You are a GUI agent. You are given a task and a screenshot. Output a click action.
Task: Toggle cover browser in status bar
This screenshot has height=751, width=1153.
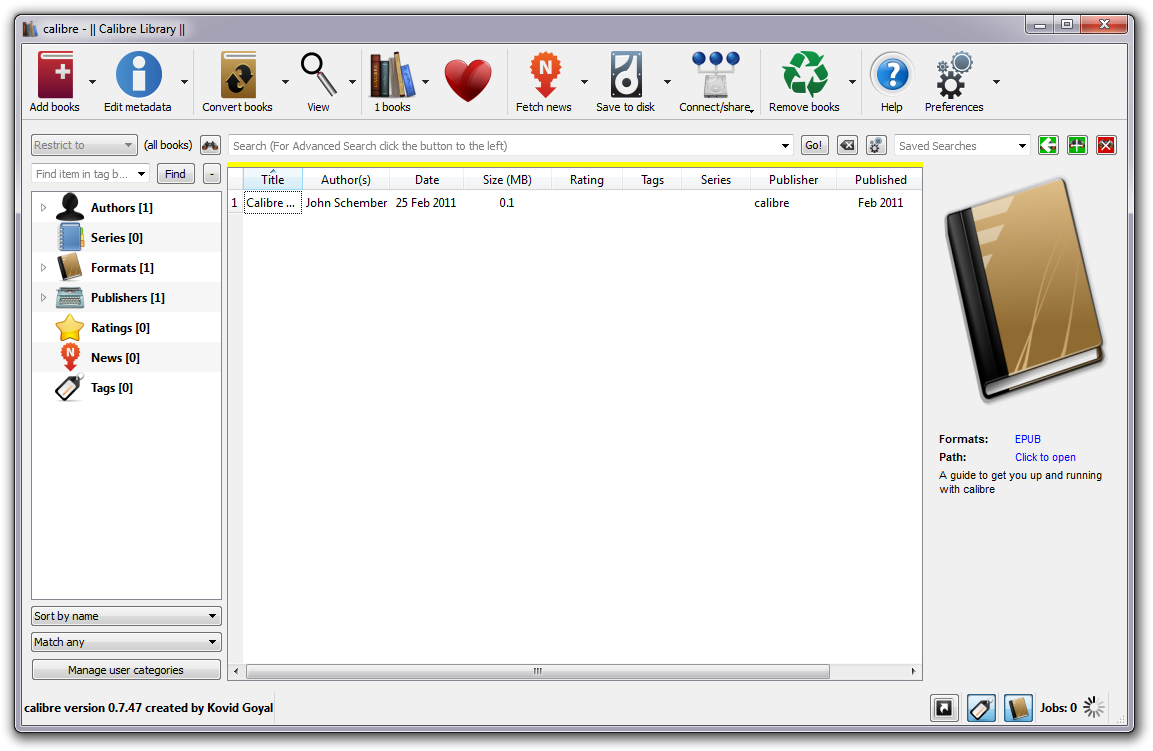click(x=944, y=708)
